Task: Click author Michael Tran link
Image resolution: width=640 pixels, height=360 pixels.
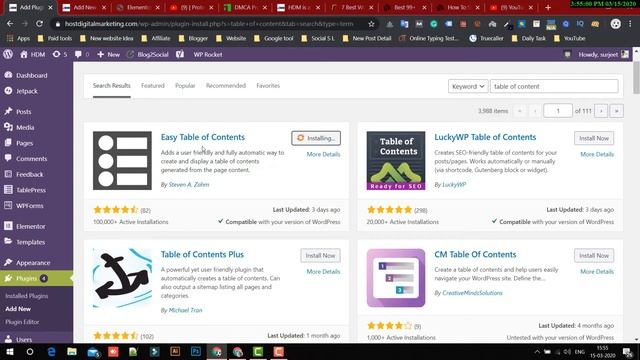Action: pyautogui.click(x=185, y=310)
